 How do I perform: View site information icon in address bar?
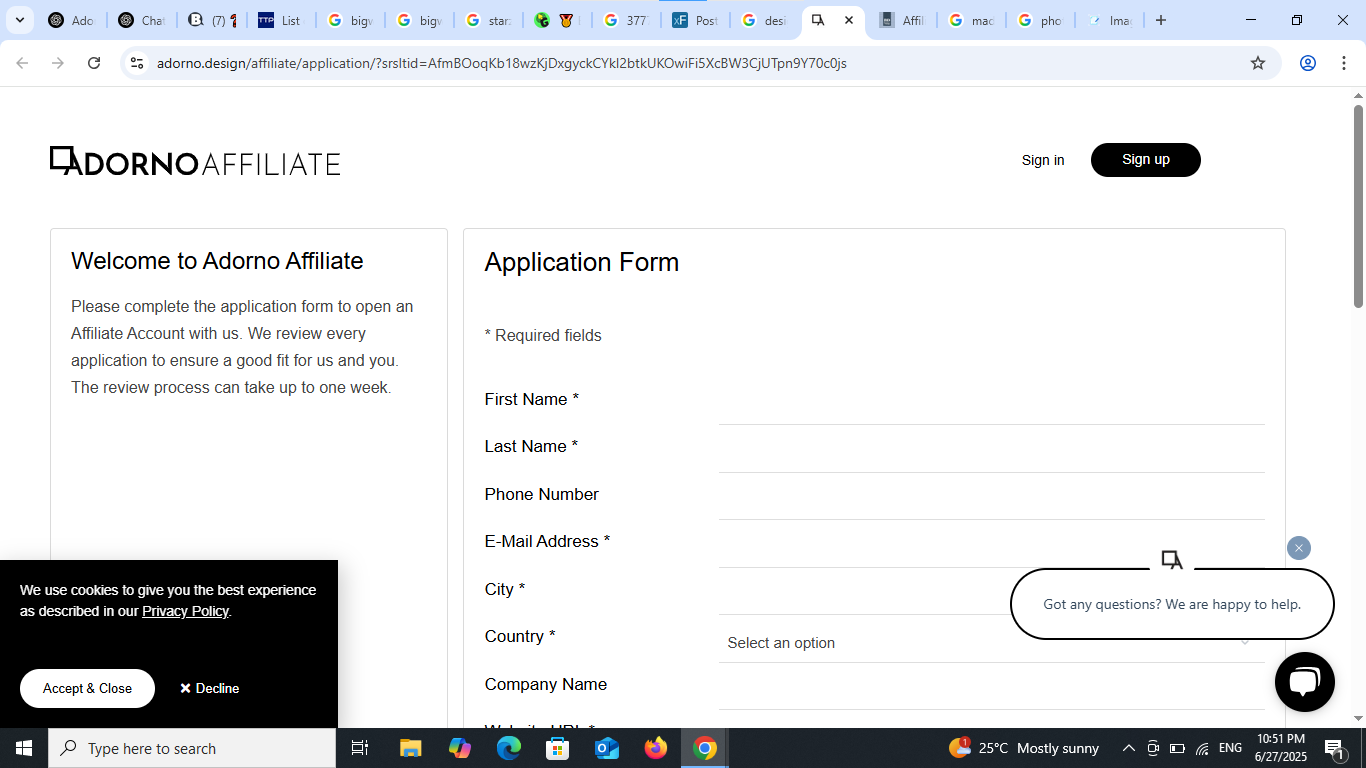pyautogui.click(x=138, y=63)
